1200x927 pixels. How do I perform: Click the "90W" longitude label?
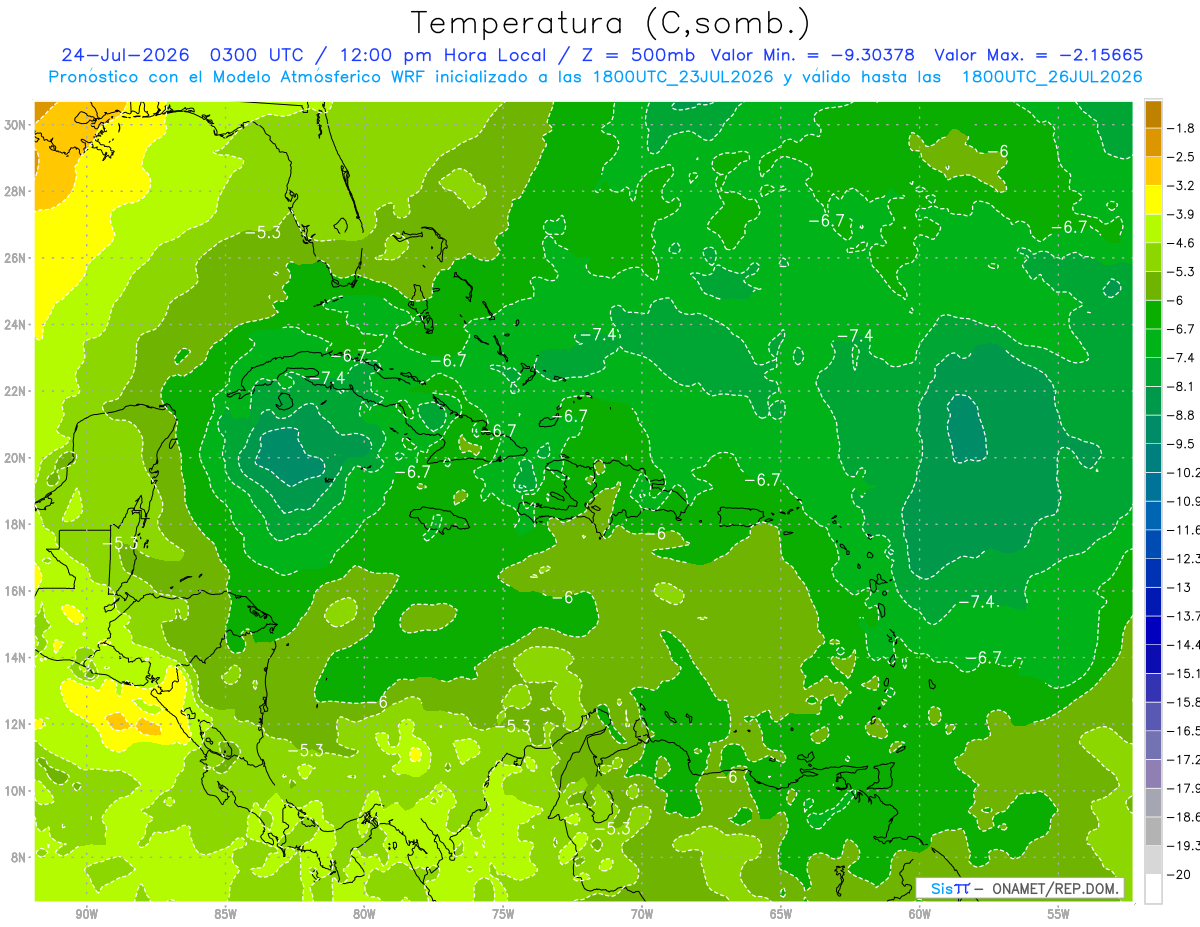click(86, 914)
